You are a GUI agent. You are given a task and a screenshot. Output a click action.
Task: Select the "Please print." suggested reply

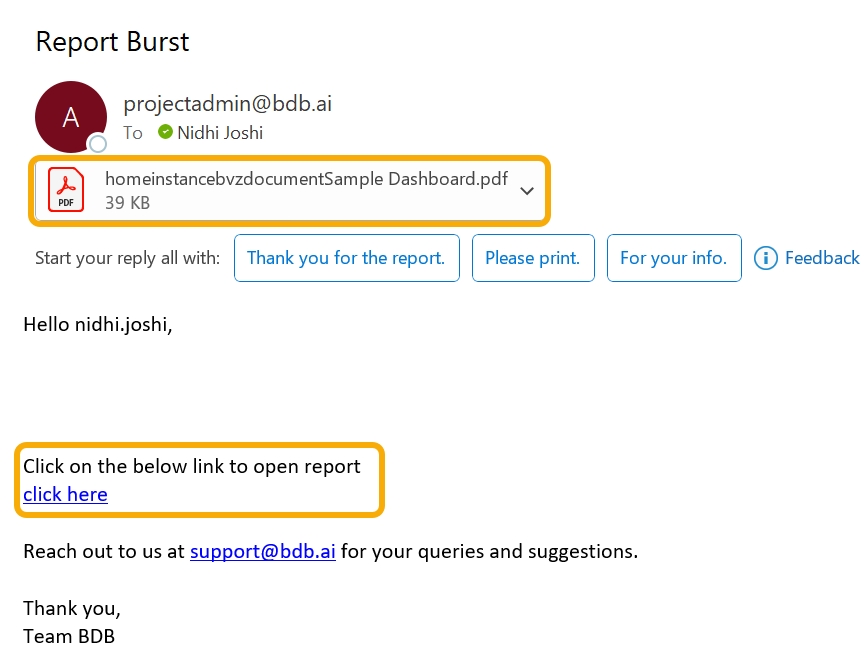pyautogui.click(x=532, y=258)
